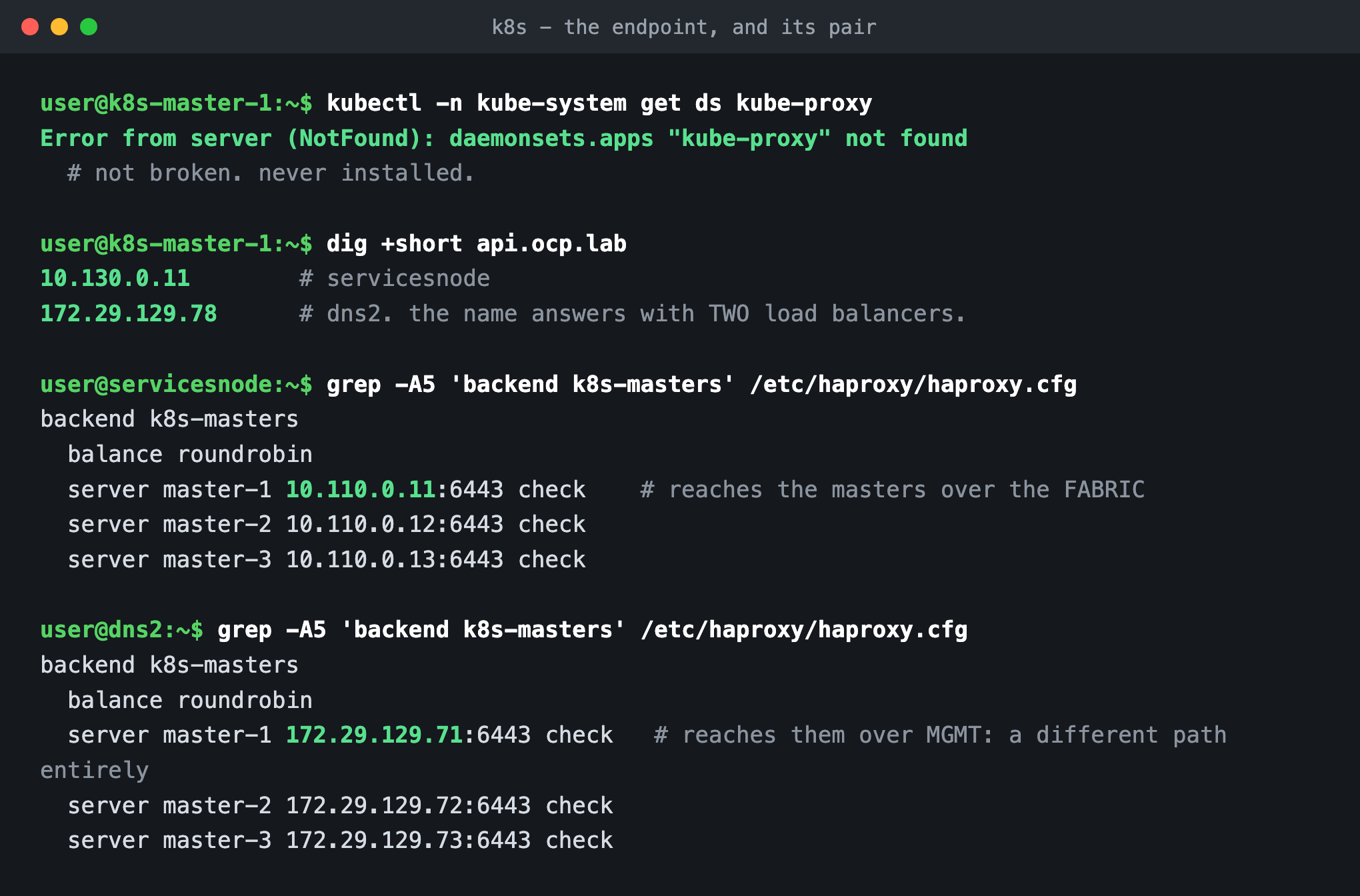This screenshot has width=1360, height=896.
Task: Click the 'Error from server (NotFound)' line
Action: (504, 139)
